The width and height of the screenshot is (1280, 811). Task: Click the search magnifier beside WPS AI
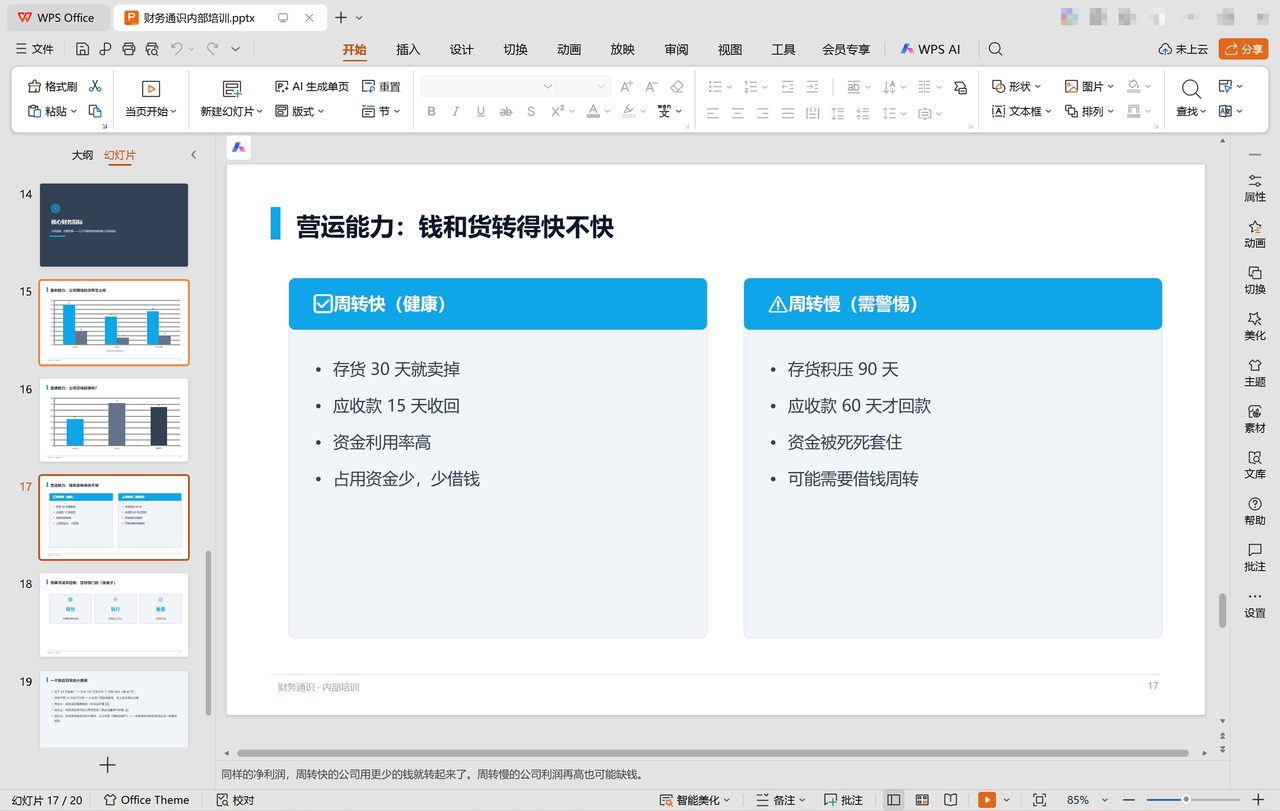(996, 49)
